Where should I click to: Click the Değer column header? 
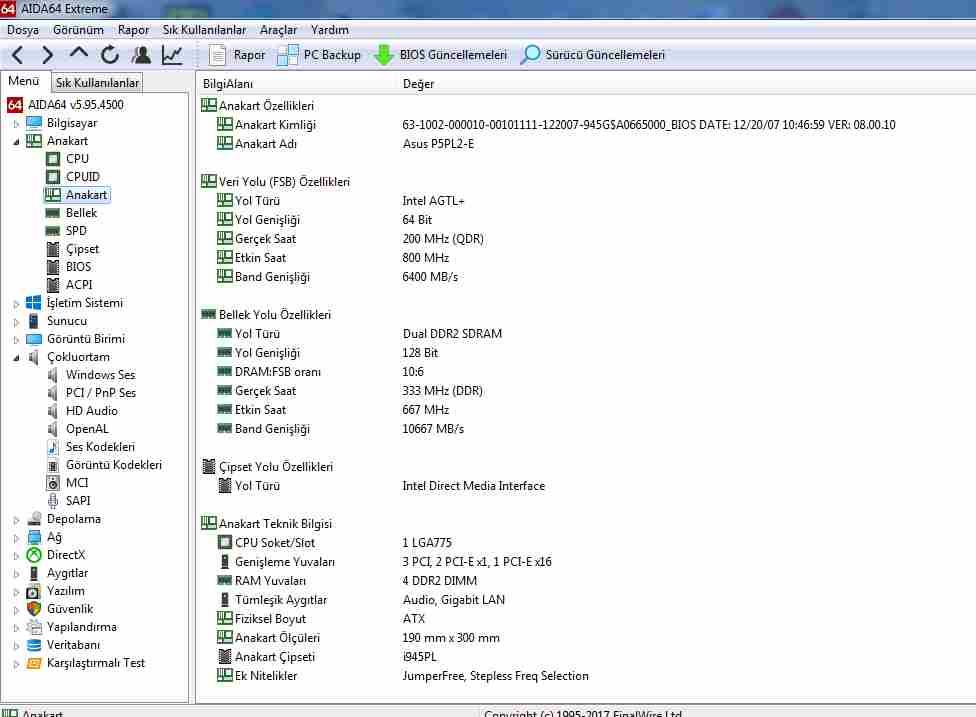coord(418,83)
